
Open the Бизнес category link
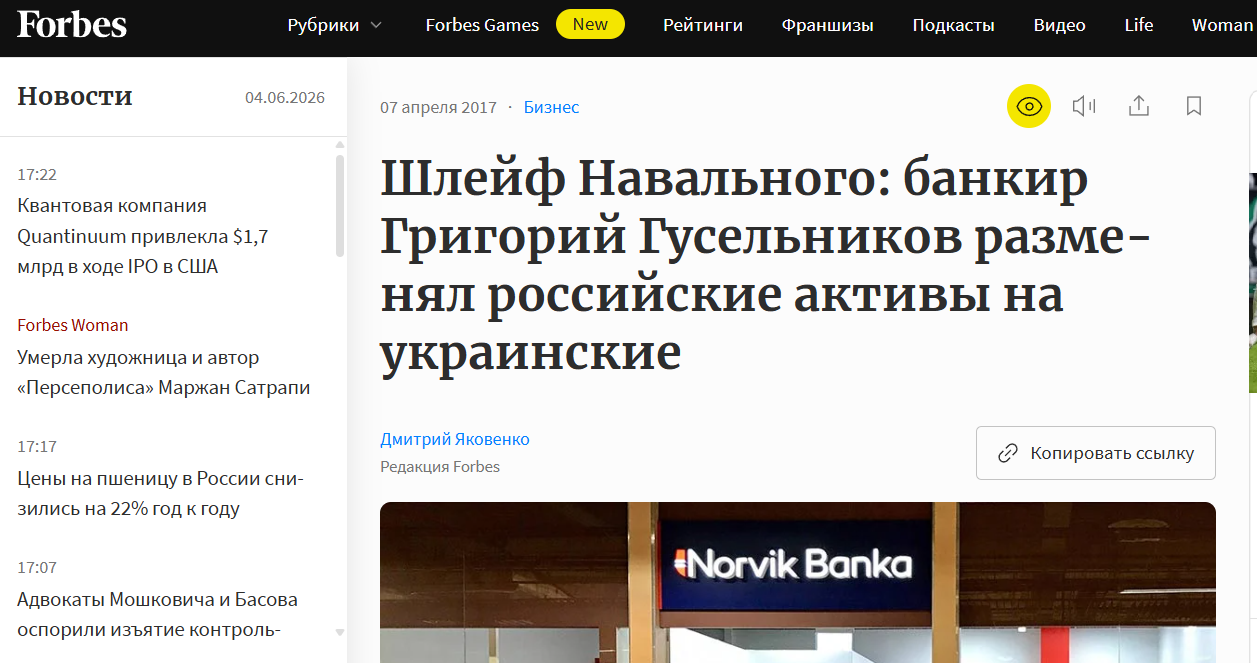click(551, 107)
